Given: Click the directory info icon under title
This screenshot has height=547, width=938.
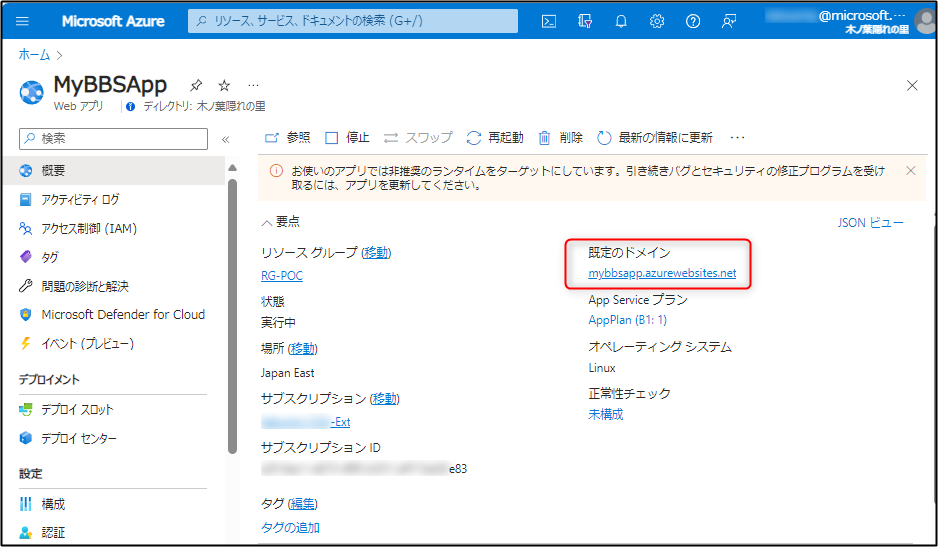Looking at the screenshot, I should pos(130,107).
